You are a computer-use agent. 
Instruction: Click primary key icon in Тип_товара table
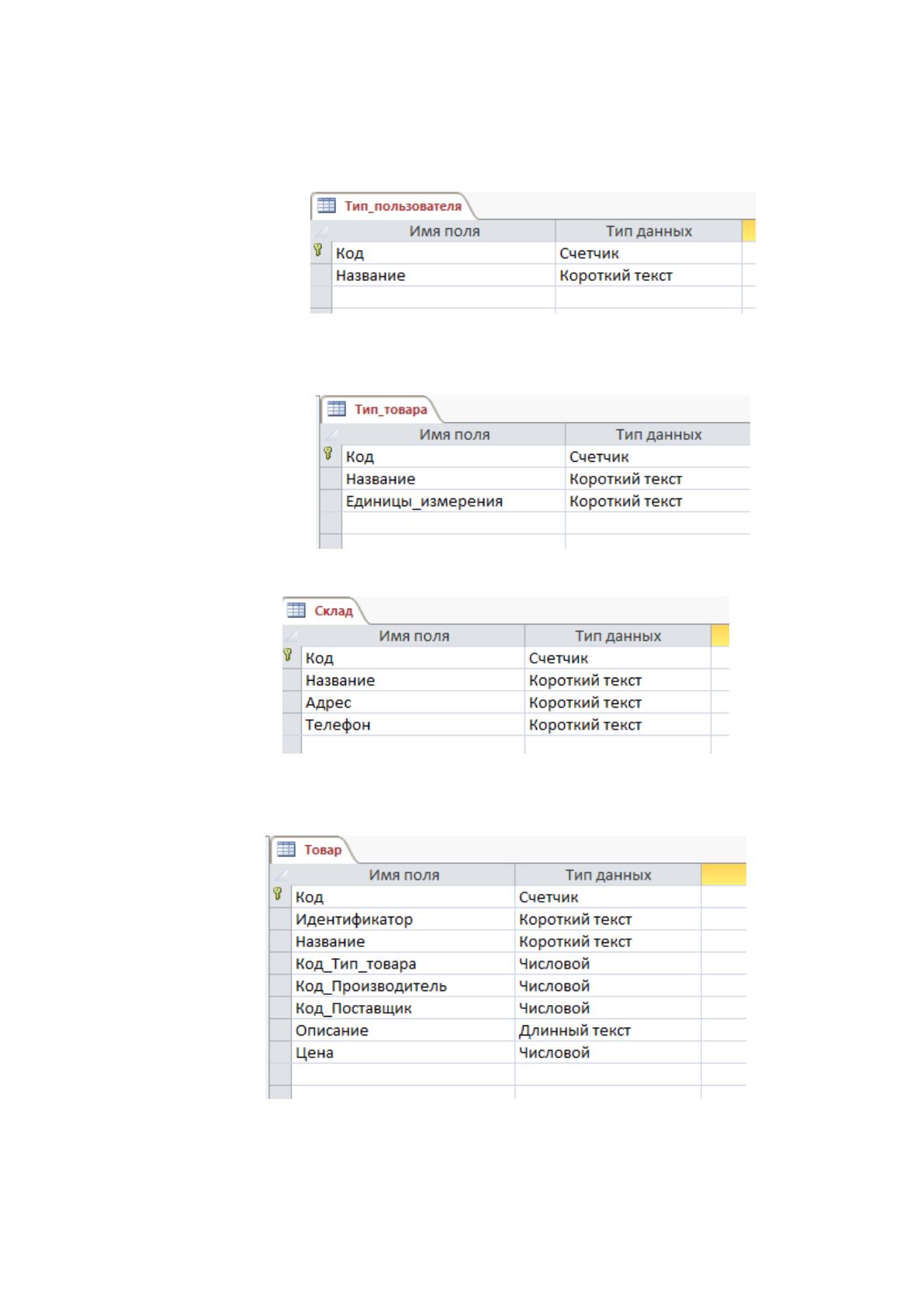(x=327, y=453)
